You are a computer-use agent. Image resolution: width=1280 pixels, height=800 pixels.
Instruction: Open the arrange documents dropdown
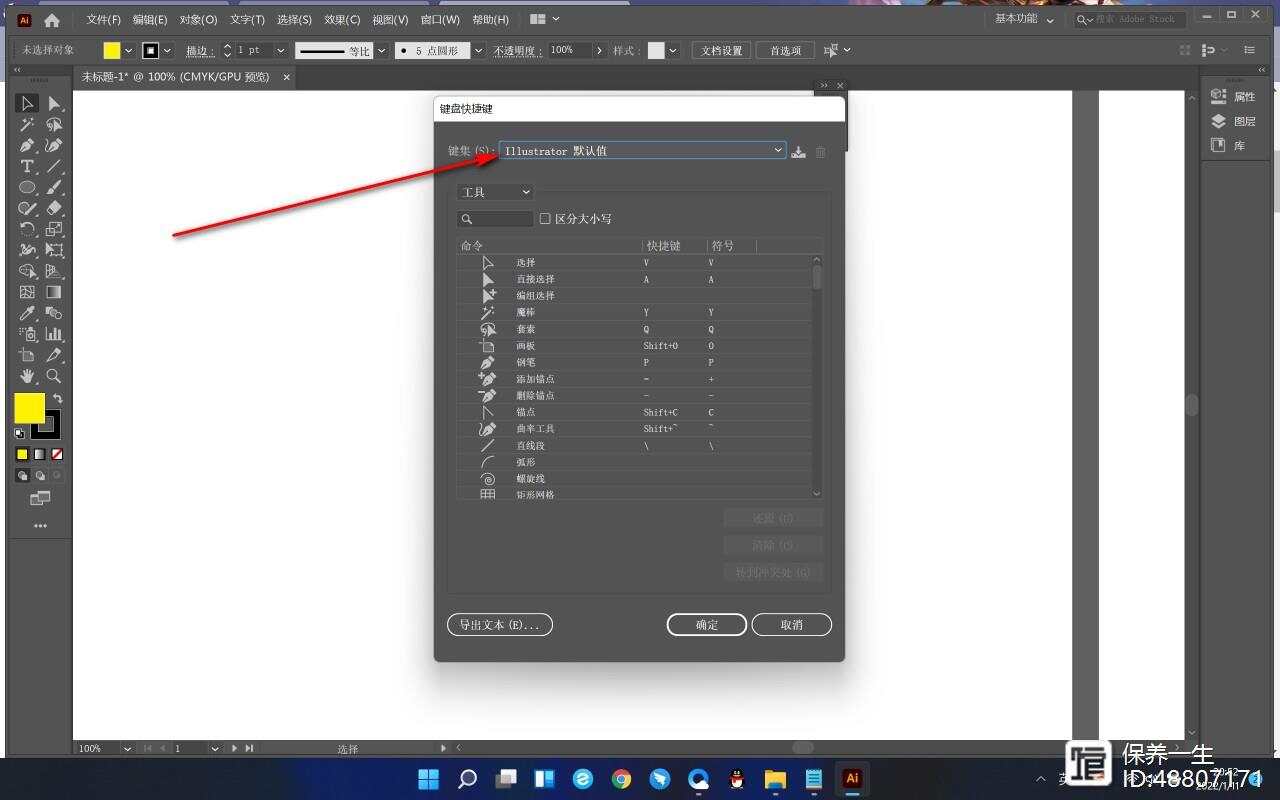pos(545,19)
